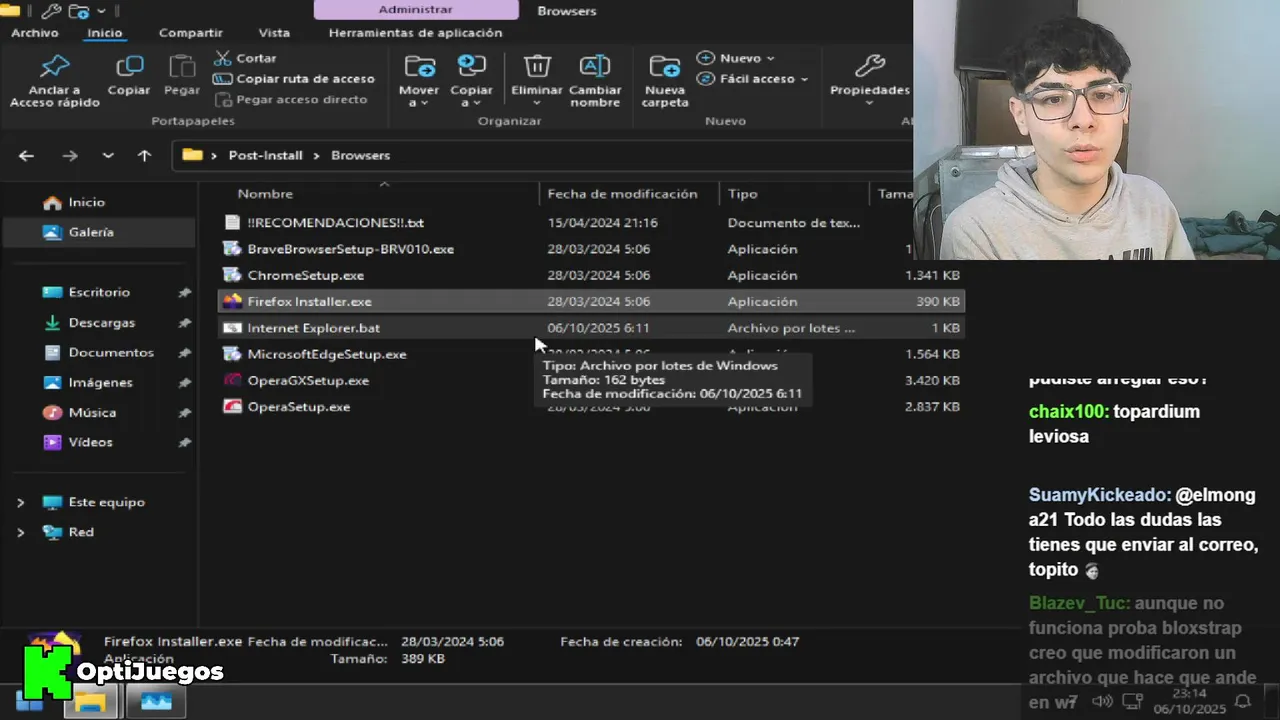Click the File Explorer taskbar icon
This screenshot has width=1280, height=720.
pos(90,702)
